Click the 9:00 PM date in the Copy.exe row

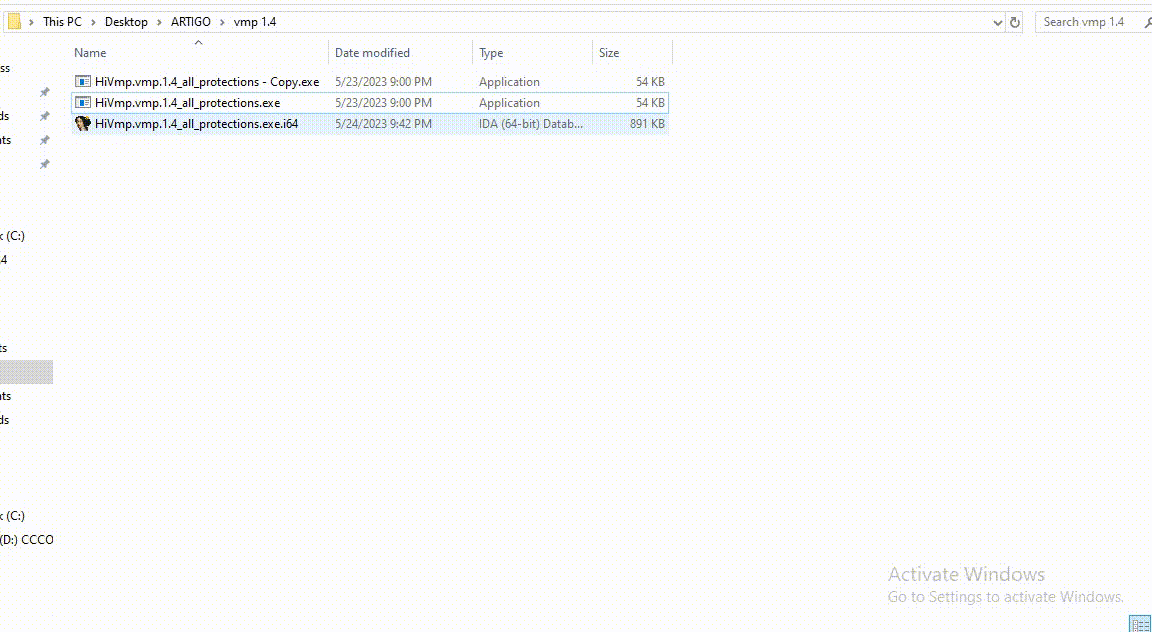(384, 82)
